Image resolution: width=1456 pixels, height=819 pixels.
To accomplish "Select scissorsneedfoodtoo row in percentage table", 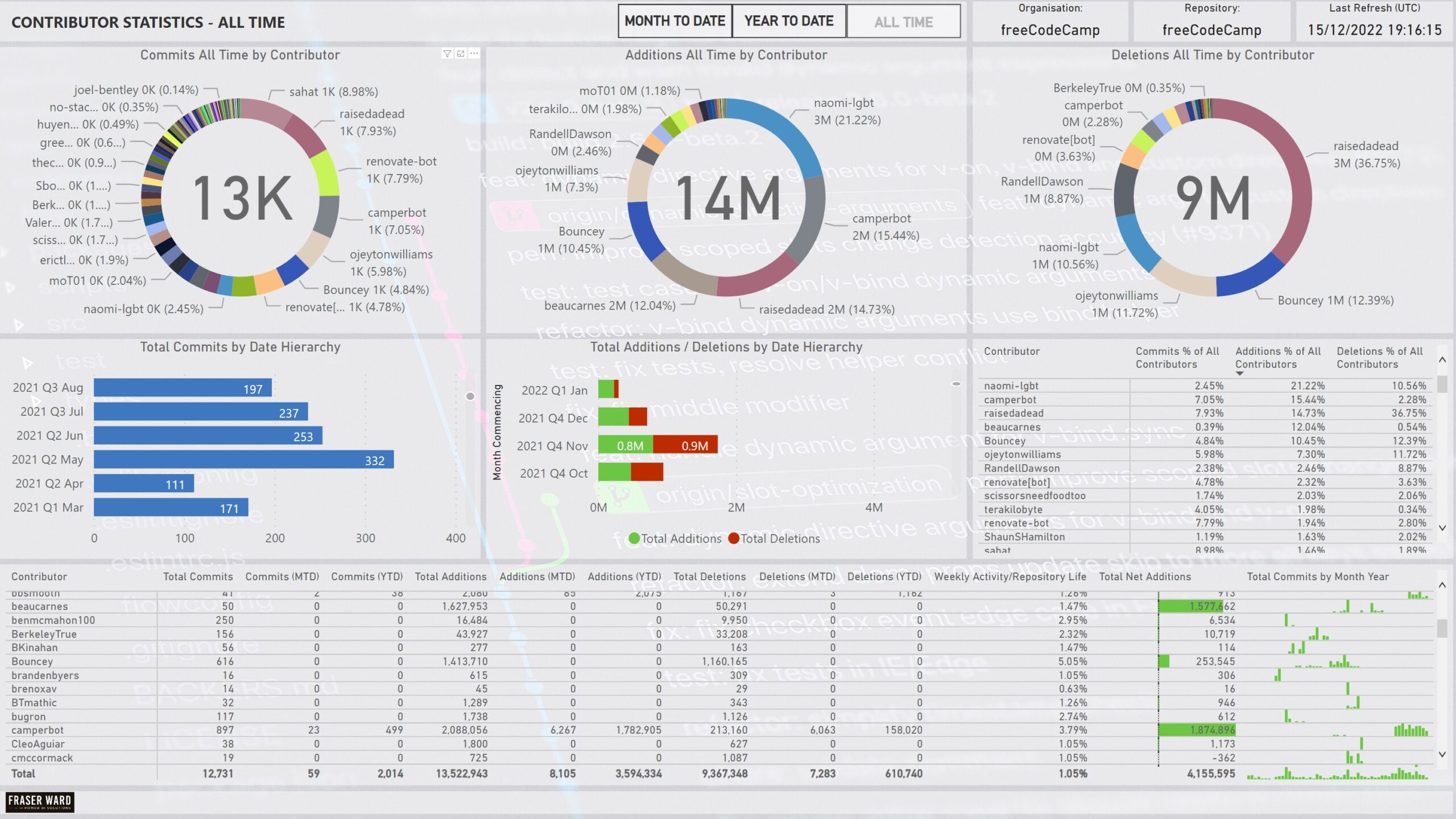I will click(1205, 495).
